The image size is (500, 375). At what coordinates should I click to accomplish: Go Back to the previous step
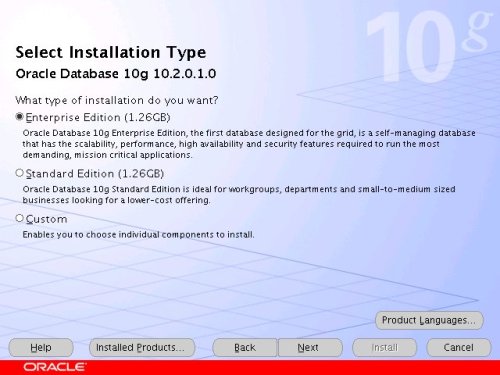[245, 348]
